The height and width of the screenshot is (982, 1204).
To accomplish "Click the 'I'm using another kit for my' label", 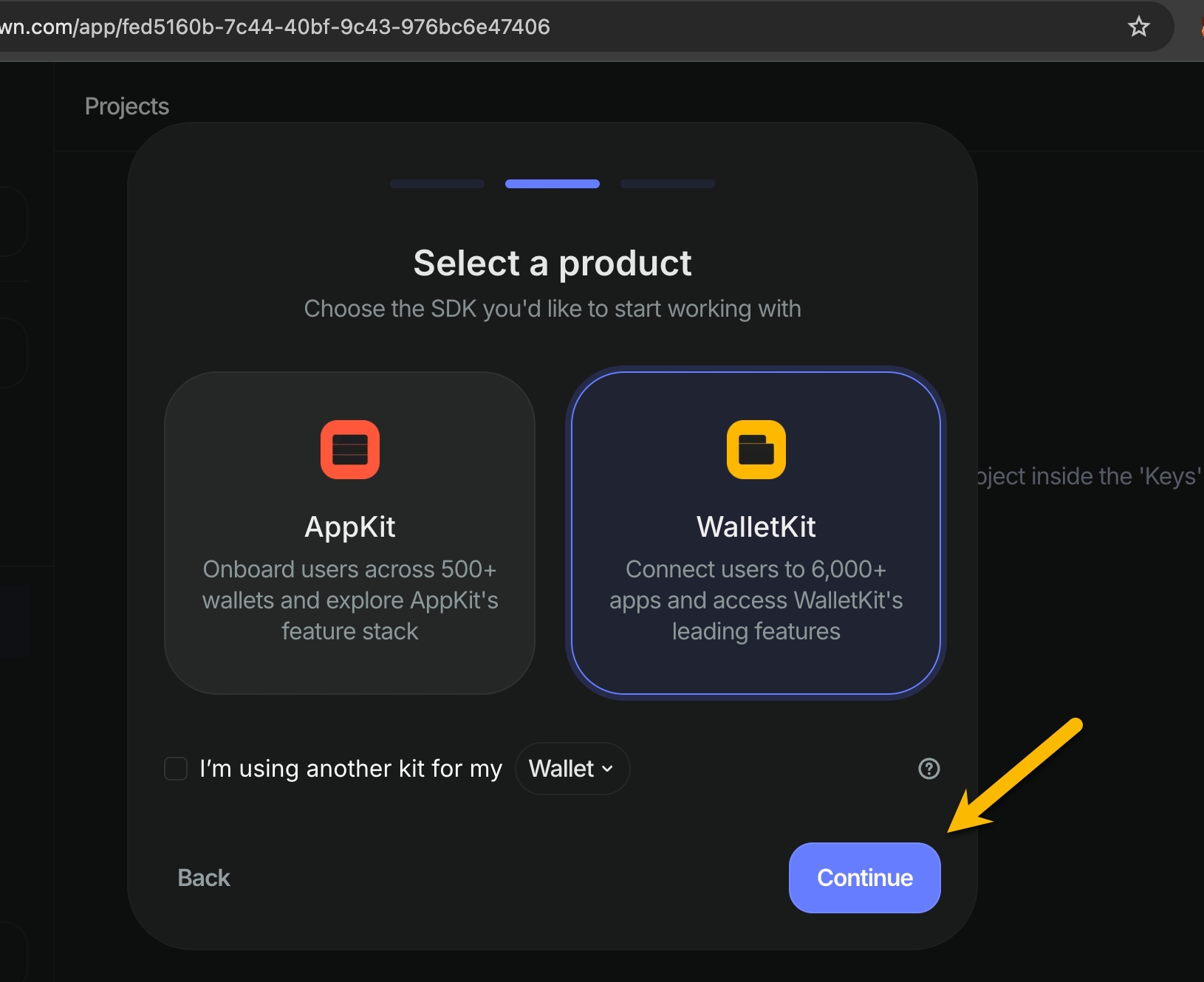I will point(351,769).
